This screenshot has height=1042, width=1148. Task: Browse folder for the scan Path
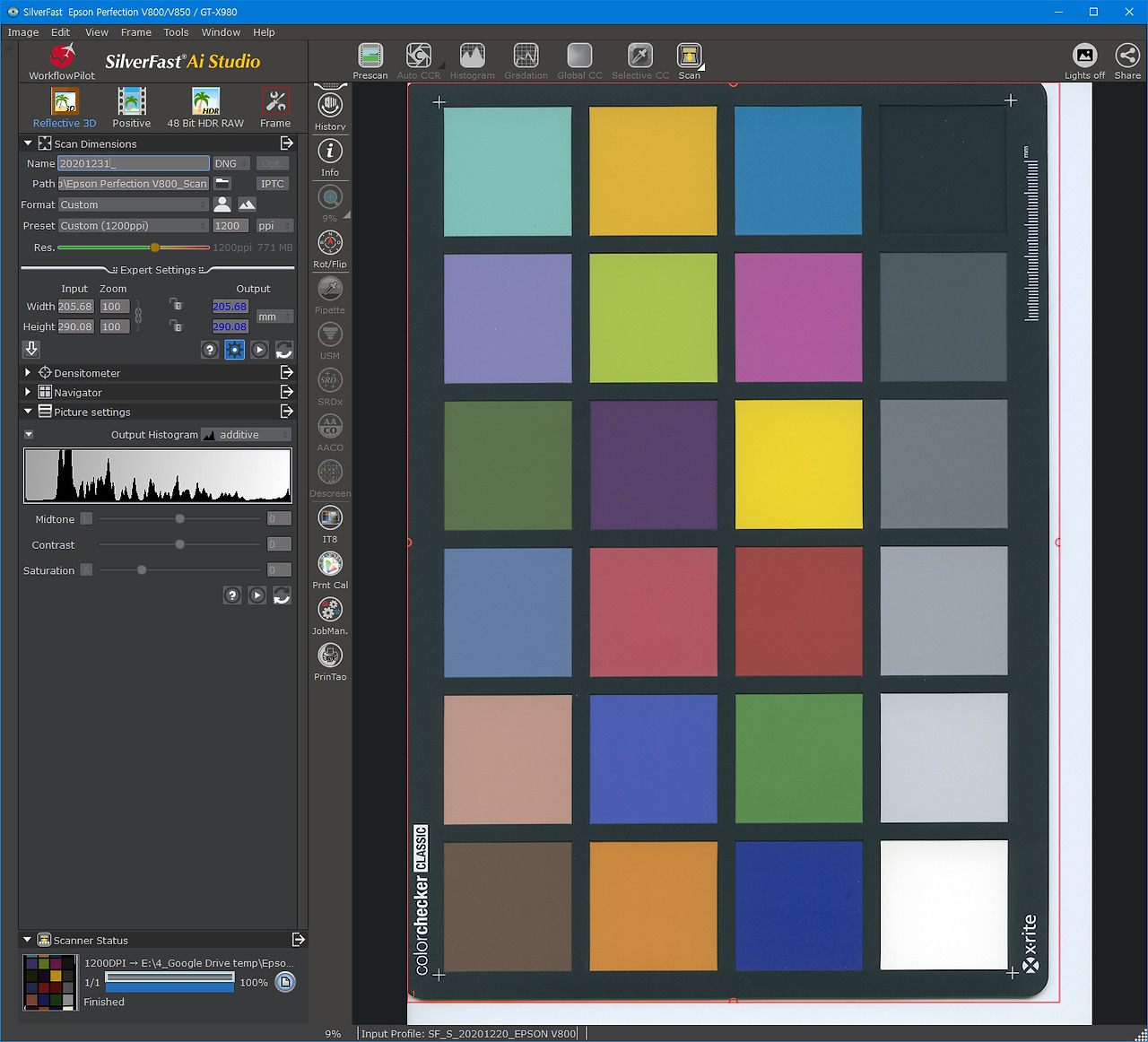click(x=222, y=184)
